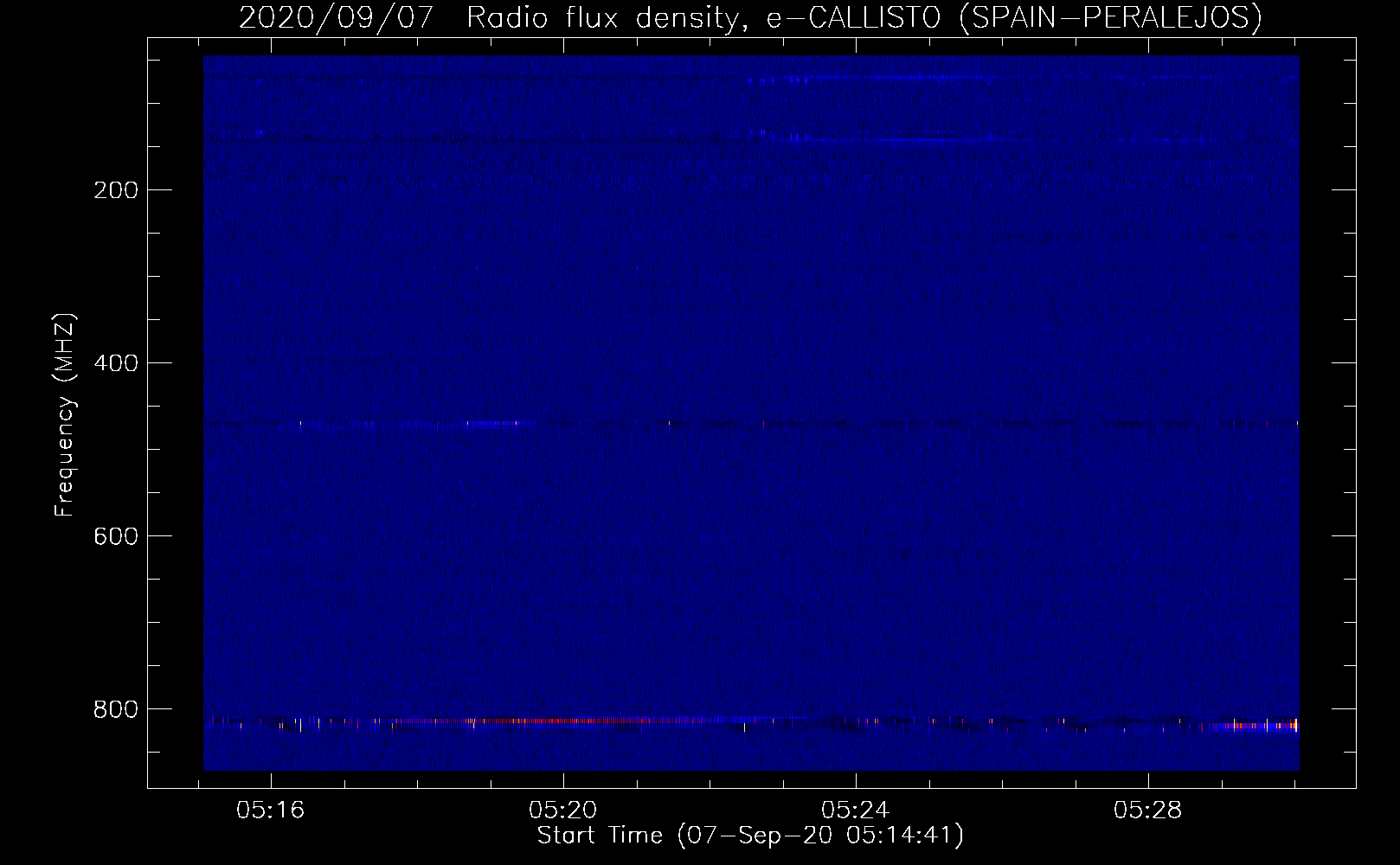The image size is (1400, 865).
Task: Click the plot title 'Radio flux density, e-CALLISTO (SPAIN-PERALEJOS)'
Action: click(x=864, y=18)
